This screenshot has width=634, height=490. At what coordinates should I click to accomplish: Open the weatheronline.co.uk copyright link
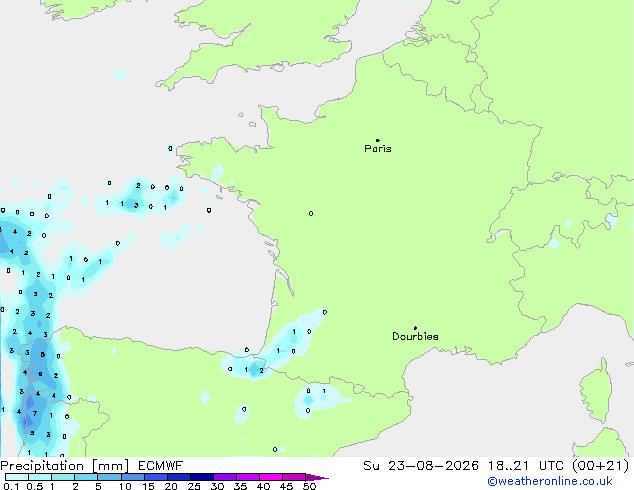coord(550,481)
